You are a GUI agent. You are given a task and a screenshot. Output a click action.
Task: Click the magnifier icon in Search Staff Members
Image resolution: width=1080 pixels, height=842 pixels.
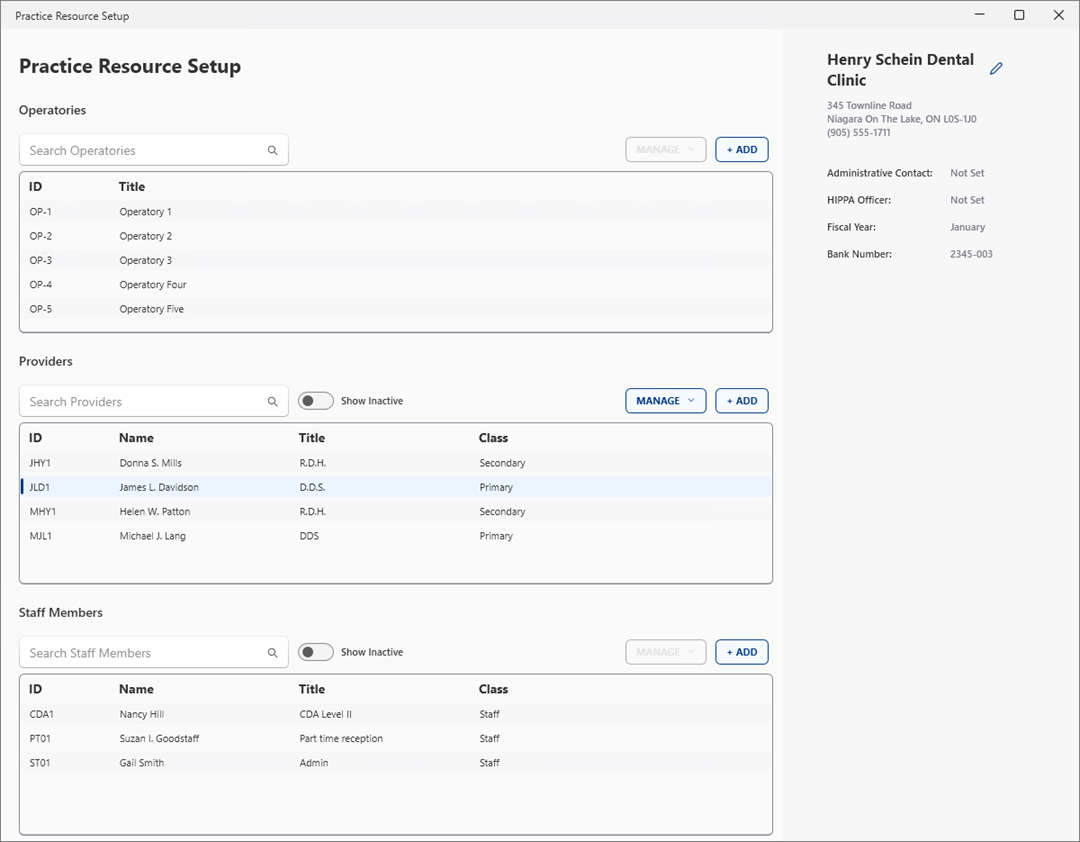coord(272,653)
